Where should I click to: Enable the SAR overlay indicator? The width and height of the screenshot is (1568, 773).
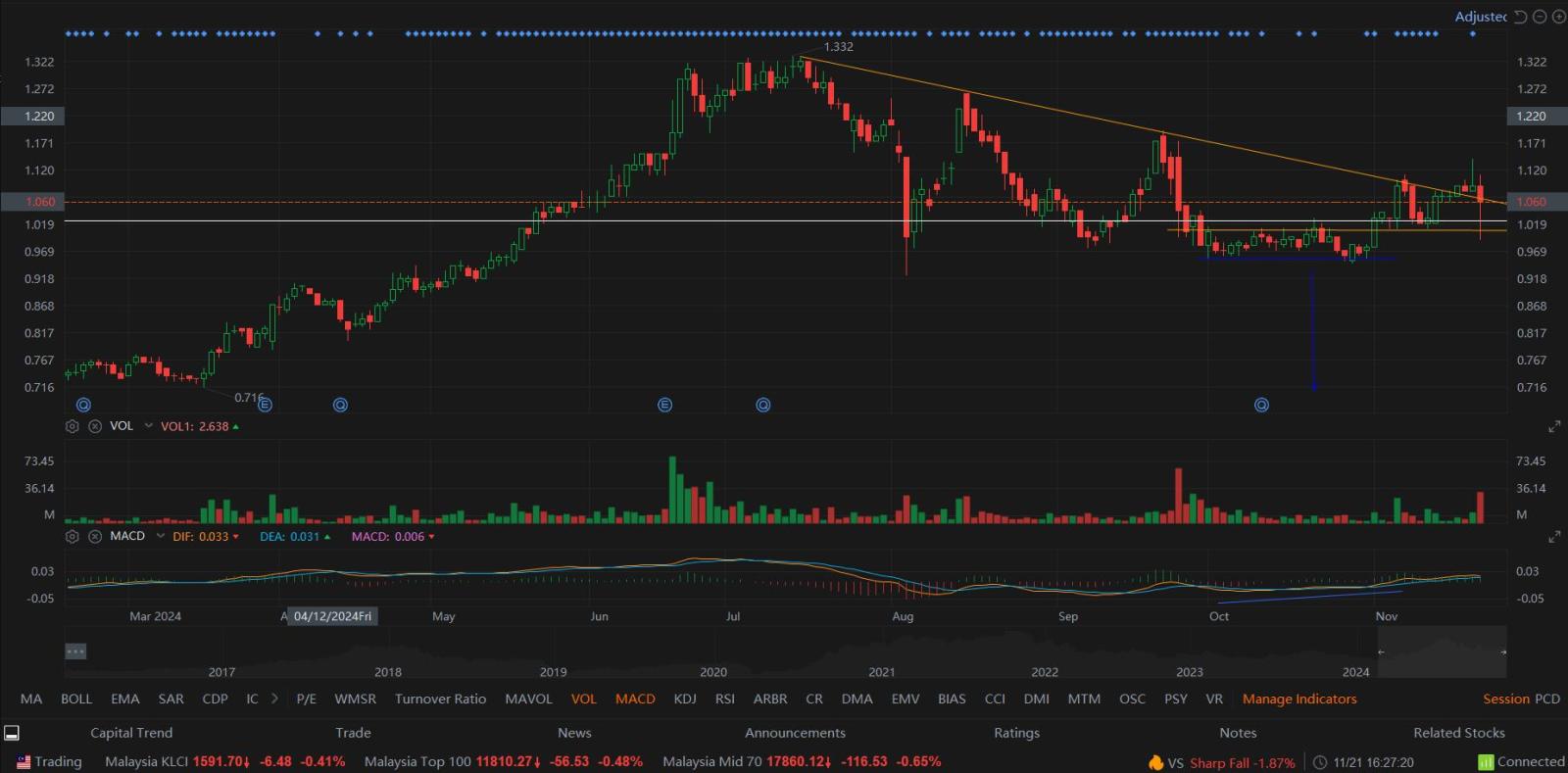coord(171,700)
